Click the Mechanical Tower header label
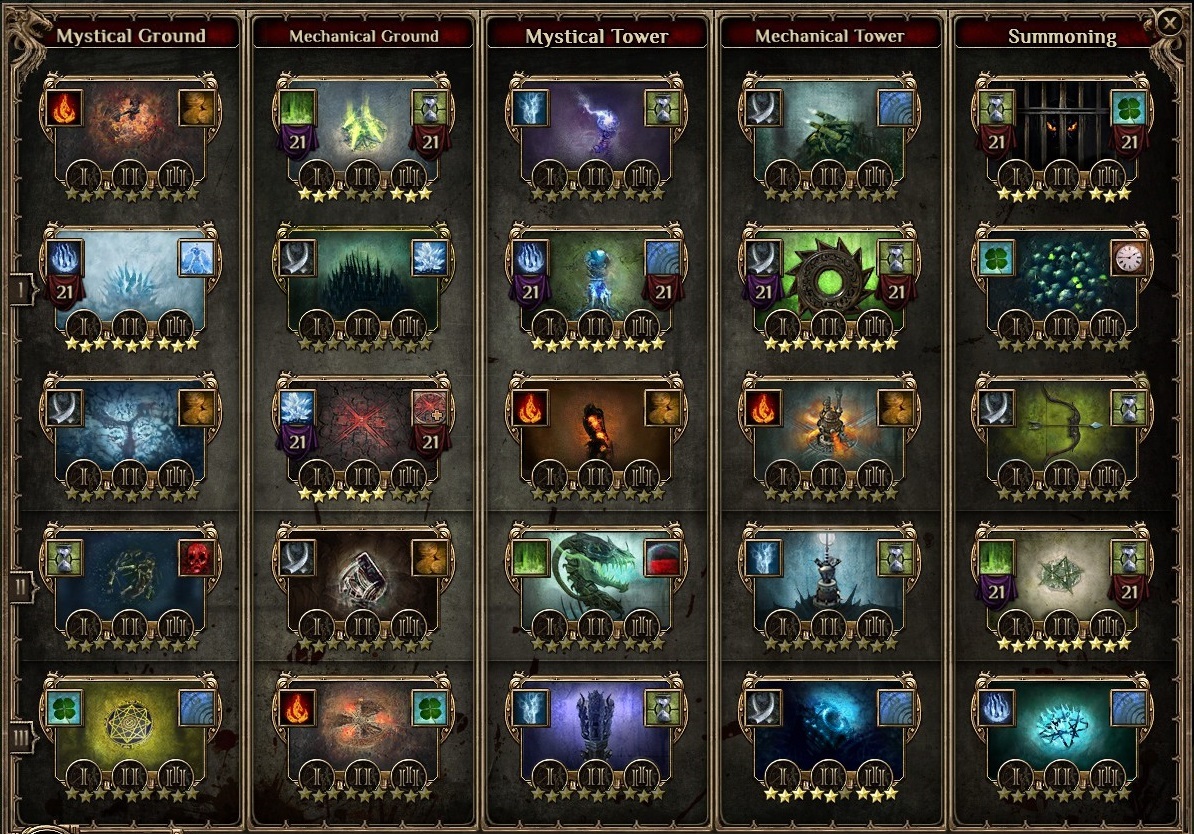 pyautogui.click(x=830, y=36)
